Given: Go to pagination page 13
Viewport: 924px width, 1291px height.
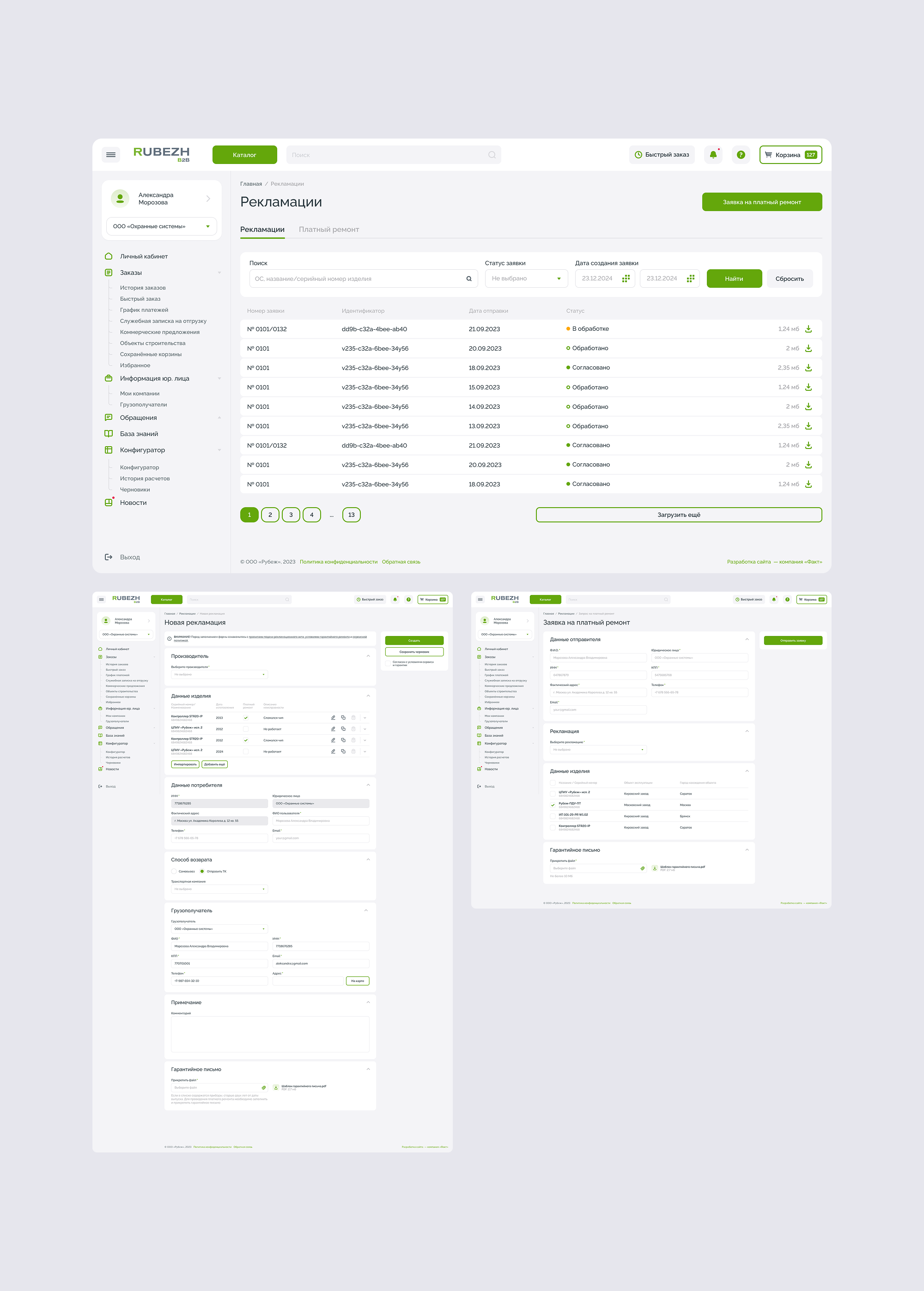Looking at the screenshot, I should [x=351, y=515].
